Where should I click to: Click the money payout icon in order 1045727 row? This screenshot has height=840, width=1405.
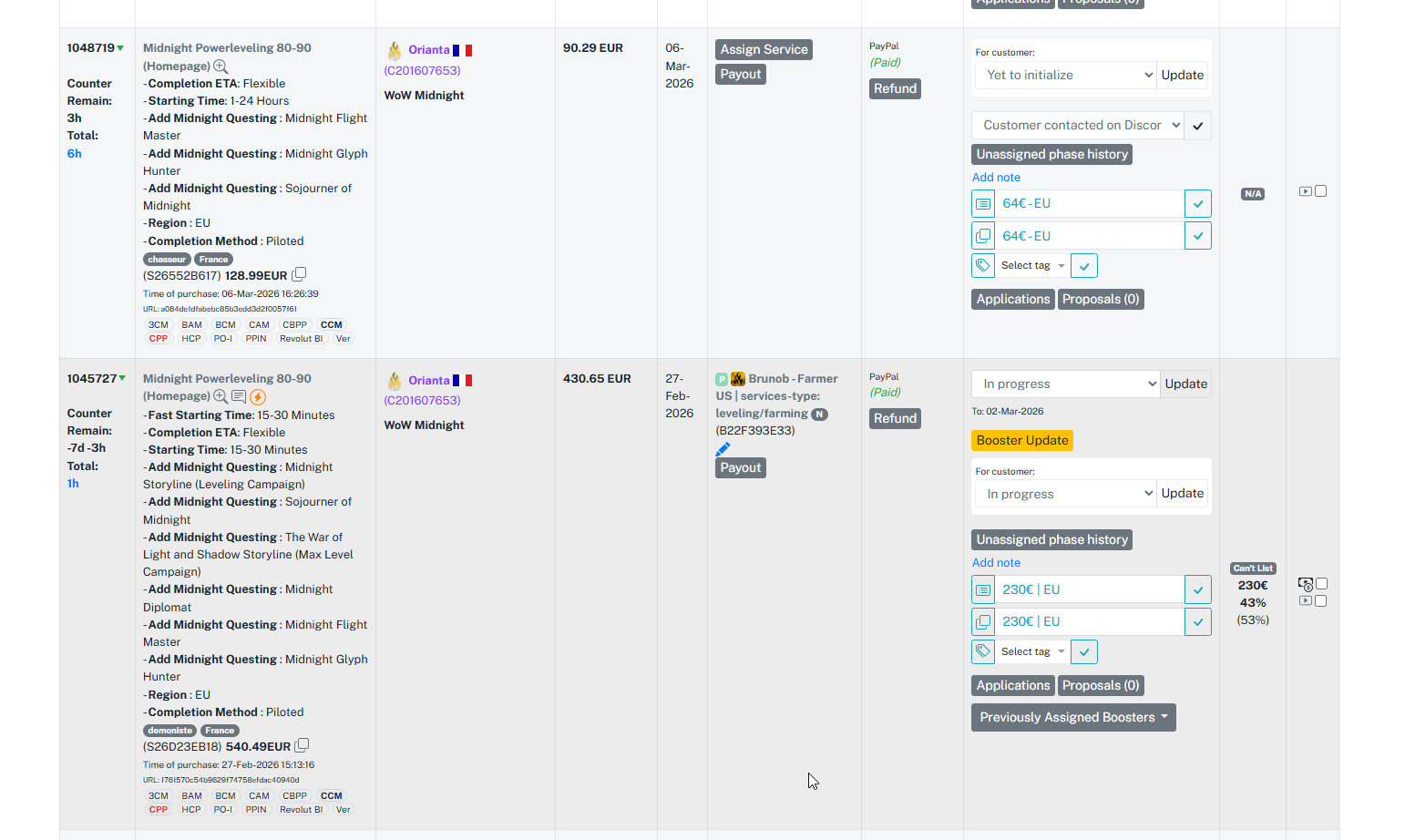(1306, 585)
